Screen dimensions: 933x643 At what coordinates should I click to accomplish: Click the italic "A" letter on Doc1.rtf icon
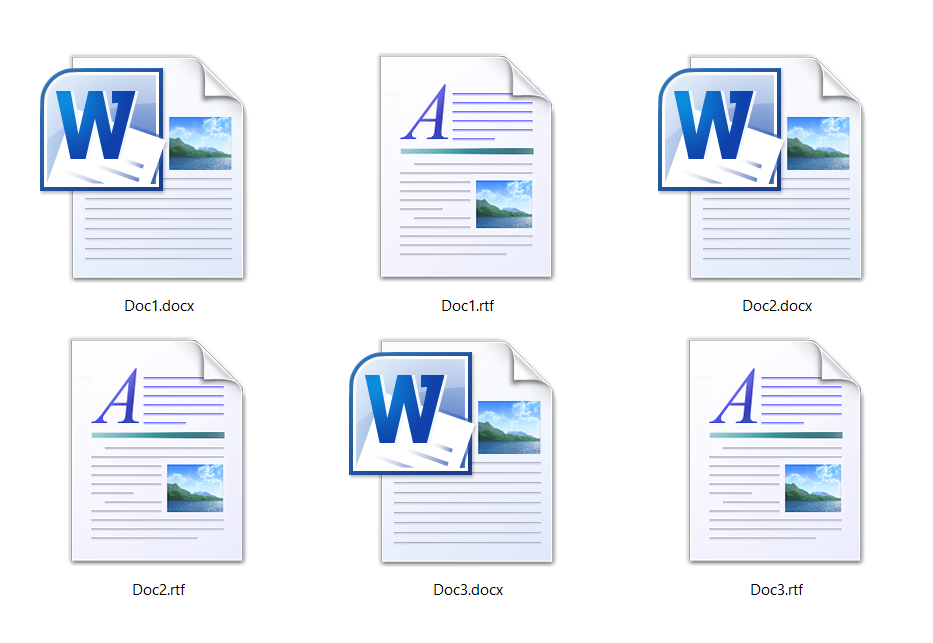point(426,113)
